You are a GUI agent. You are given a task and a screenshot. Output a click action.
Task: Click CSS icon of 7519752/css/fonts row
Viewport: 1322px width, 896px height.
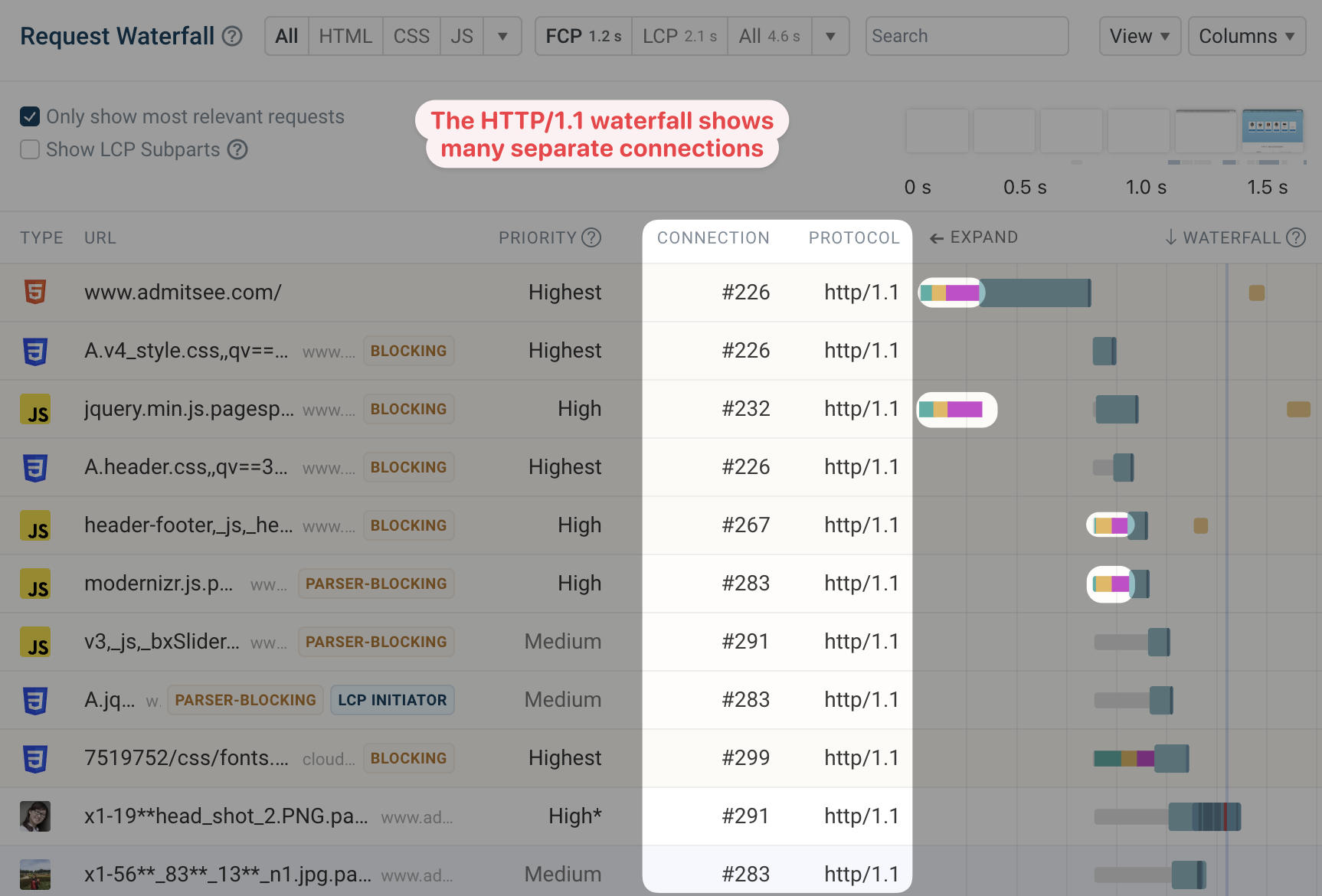click(35, 758)
